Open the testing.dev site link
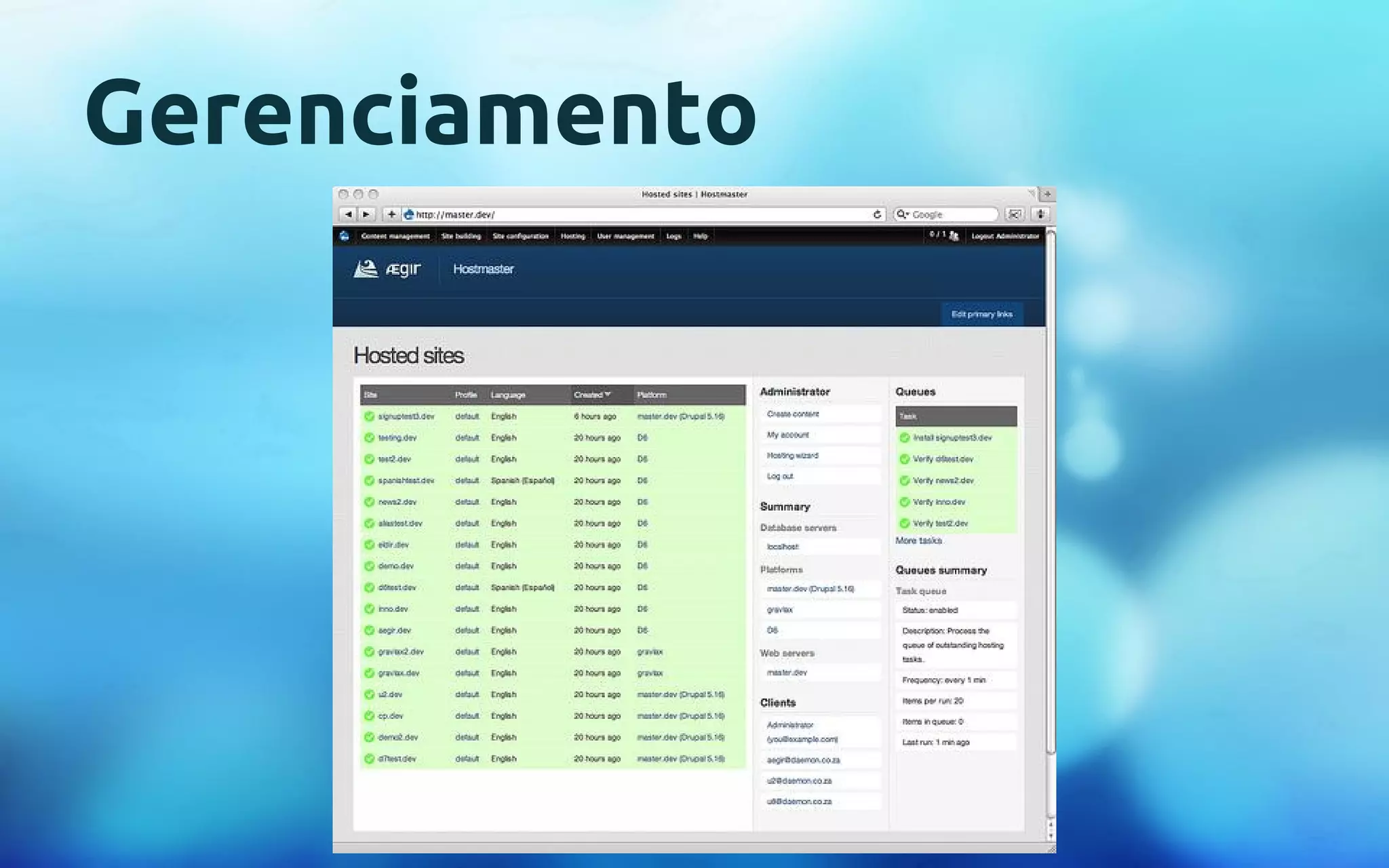Viewport: 1389px width, 868px height. tap(397, 438)
